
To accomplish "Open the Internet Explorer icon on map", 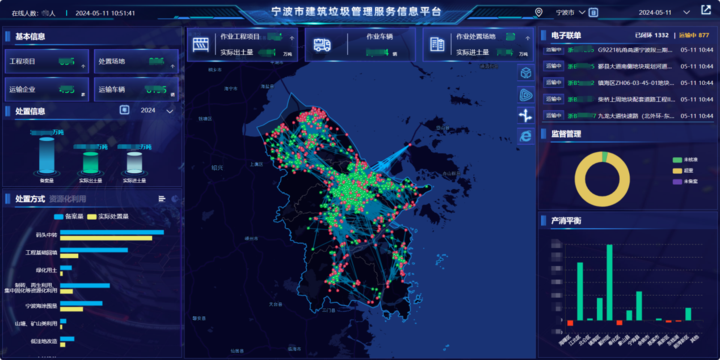I will coord(526,136).
